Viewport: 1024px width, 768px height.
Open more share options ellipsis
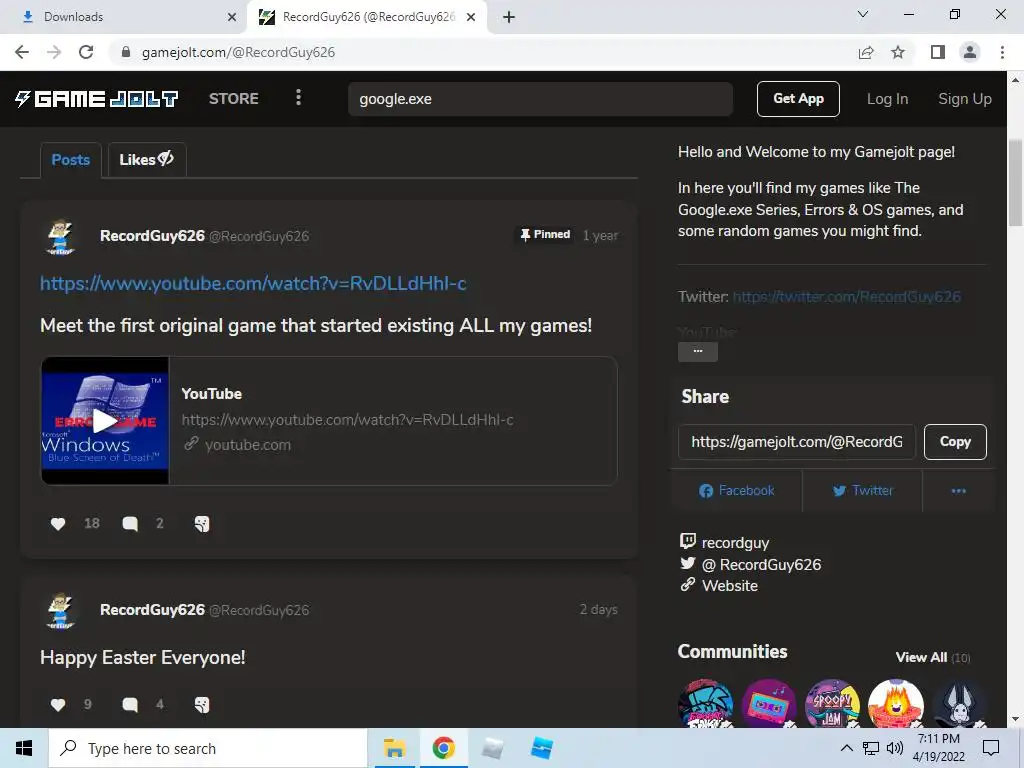tap(958, 490)
